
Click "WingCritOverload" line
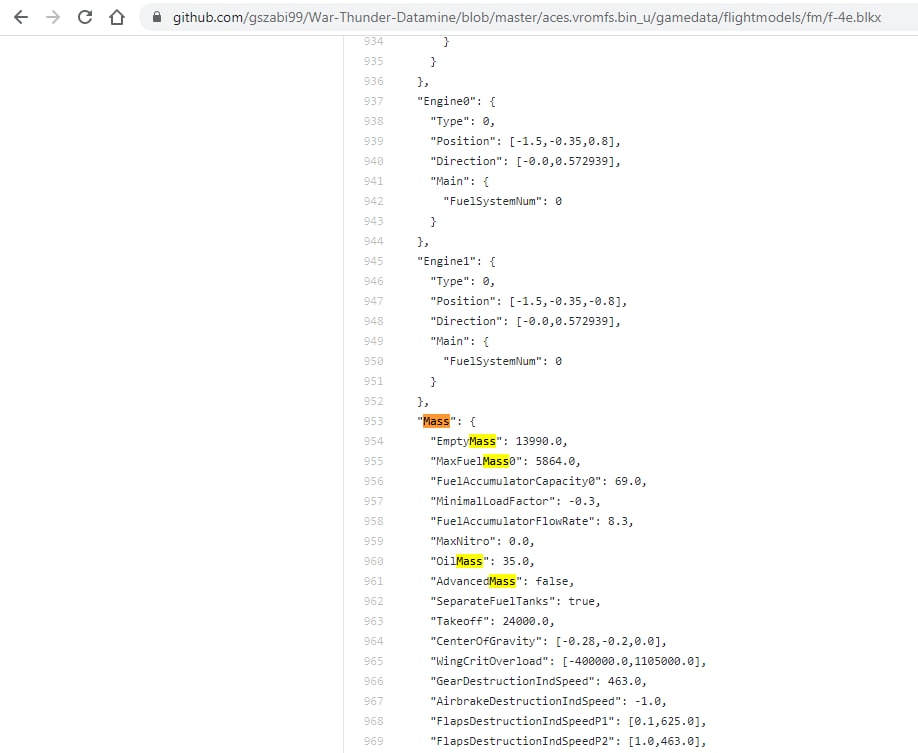click(568, 660)
